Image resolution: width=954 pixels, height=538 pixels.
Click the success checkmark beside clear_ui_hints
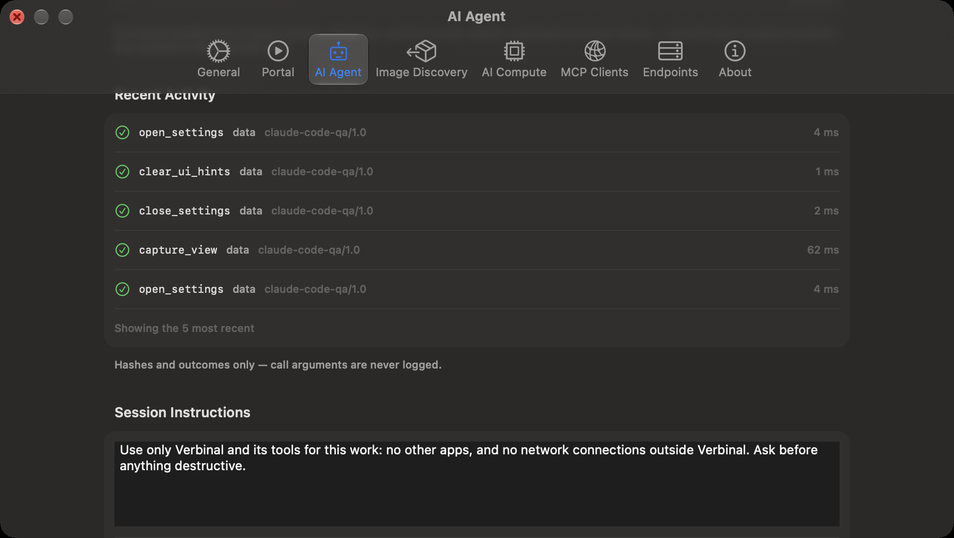tap(122, 172)
